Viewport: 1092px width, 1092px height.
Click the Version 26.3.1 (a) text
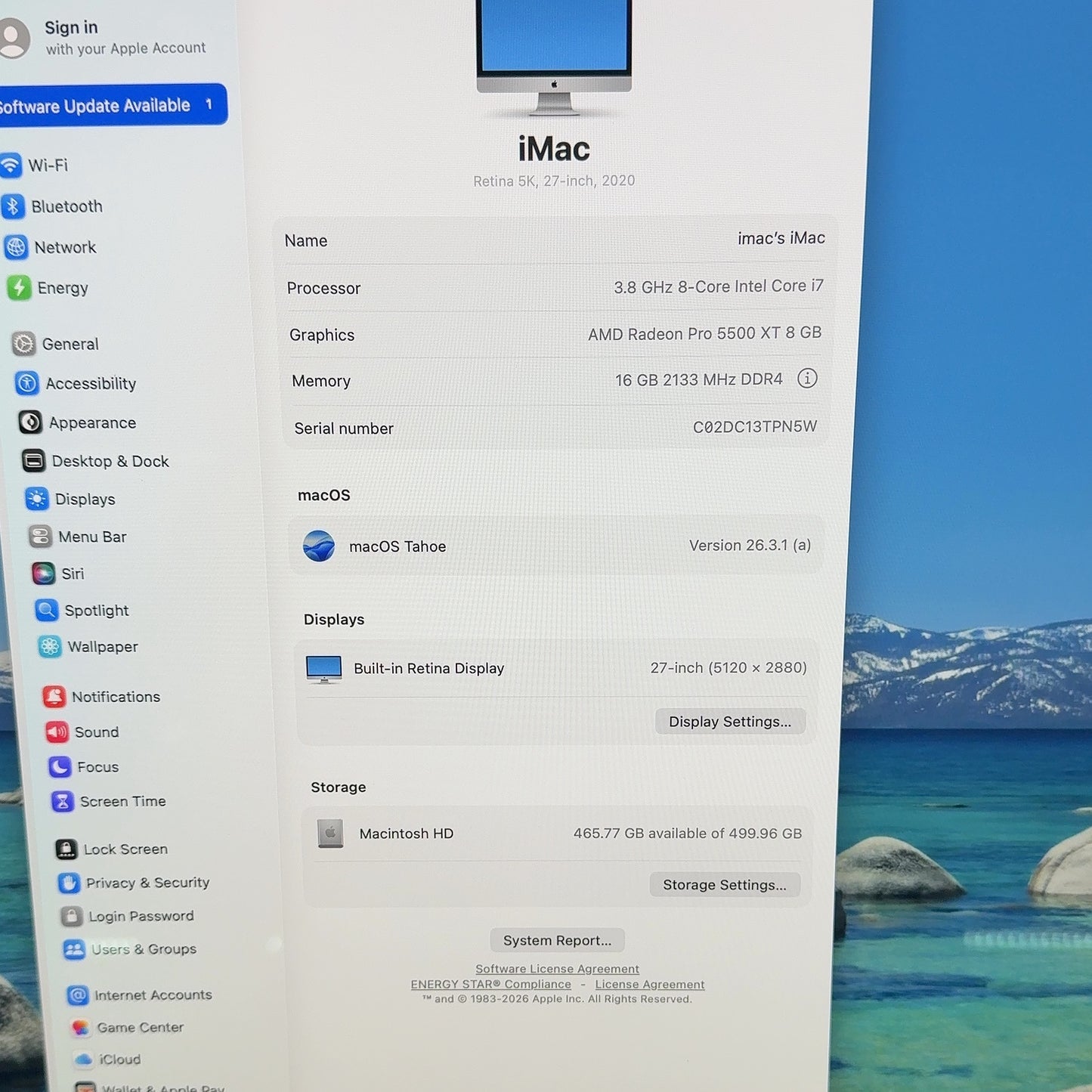tap(750, 545)
